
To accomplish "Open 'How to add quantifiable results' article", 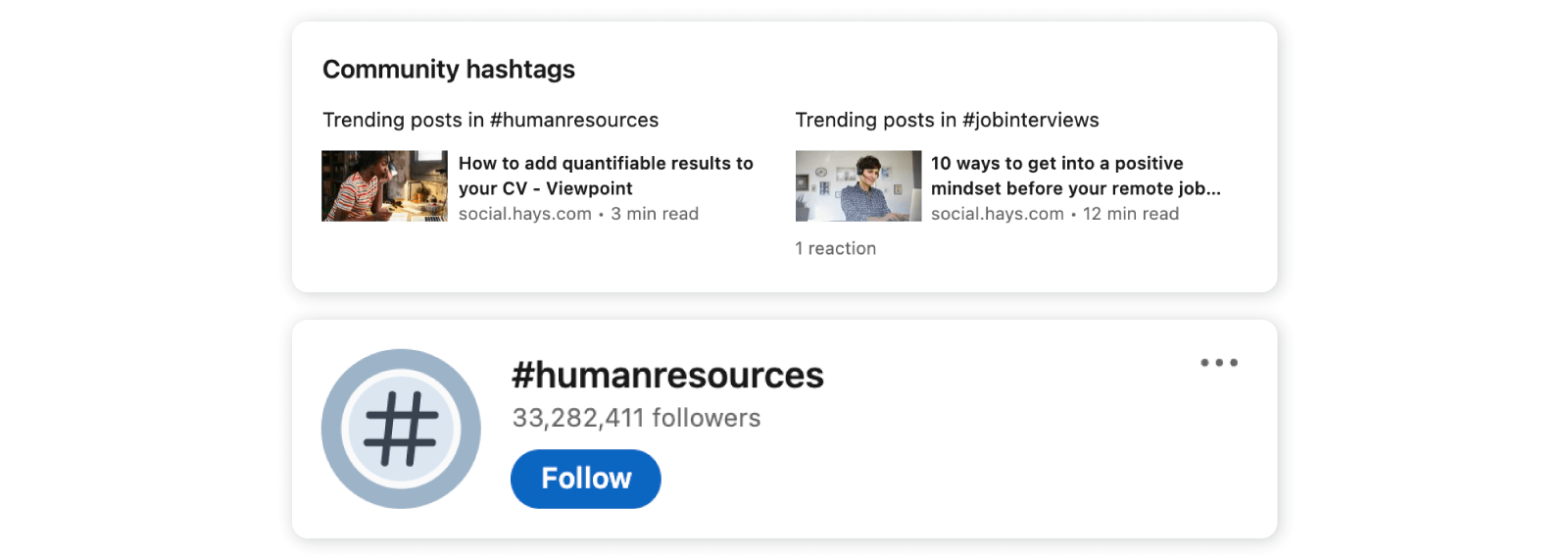I will (606, 164).
